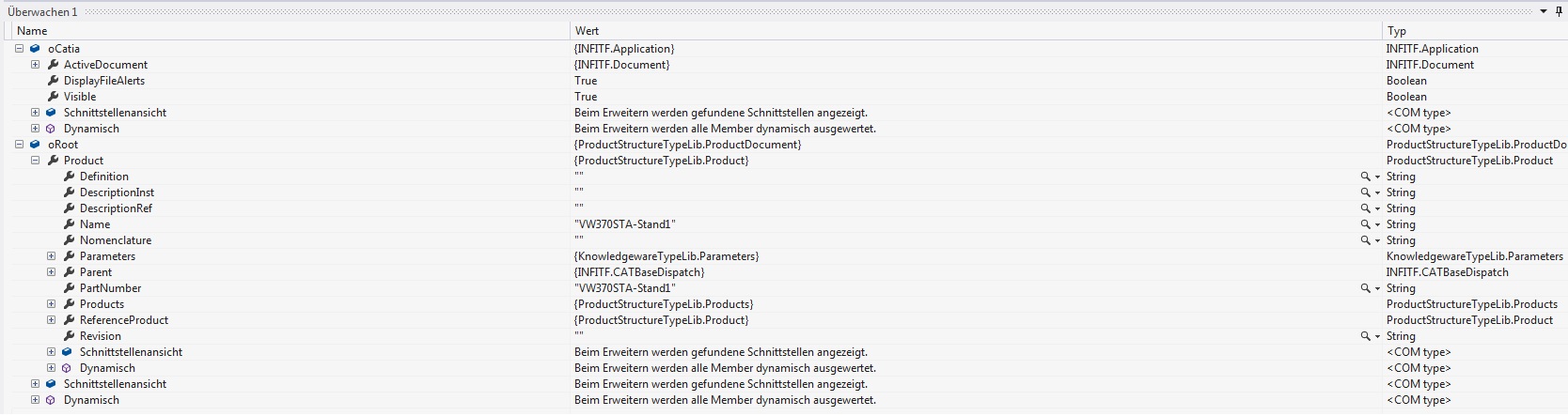
Task: Click the magnifier icon in the Revision row
Action: point(1365,336)
